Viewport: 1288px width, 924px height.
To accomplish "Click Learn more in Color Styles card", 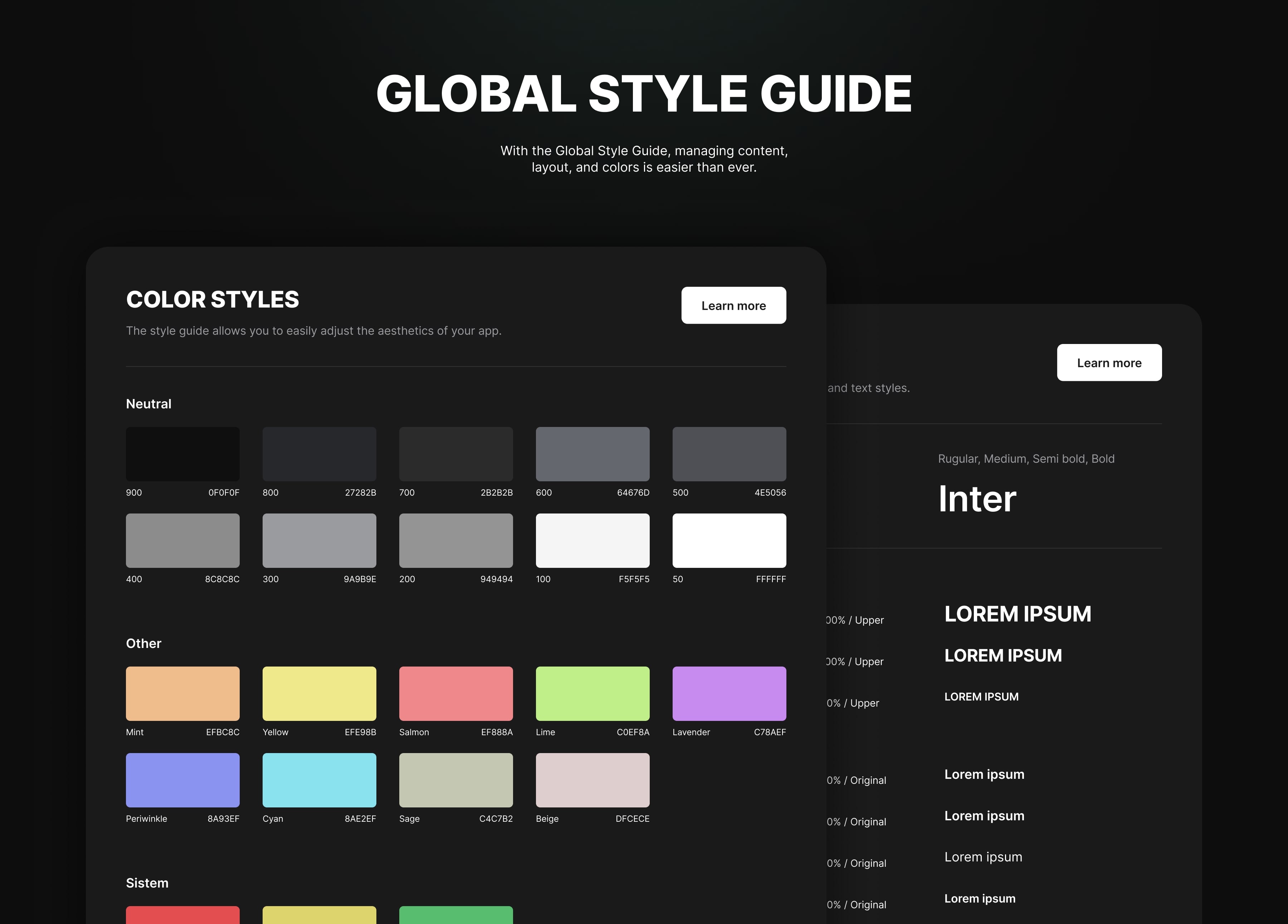I will (733, 305).
